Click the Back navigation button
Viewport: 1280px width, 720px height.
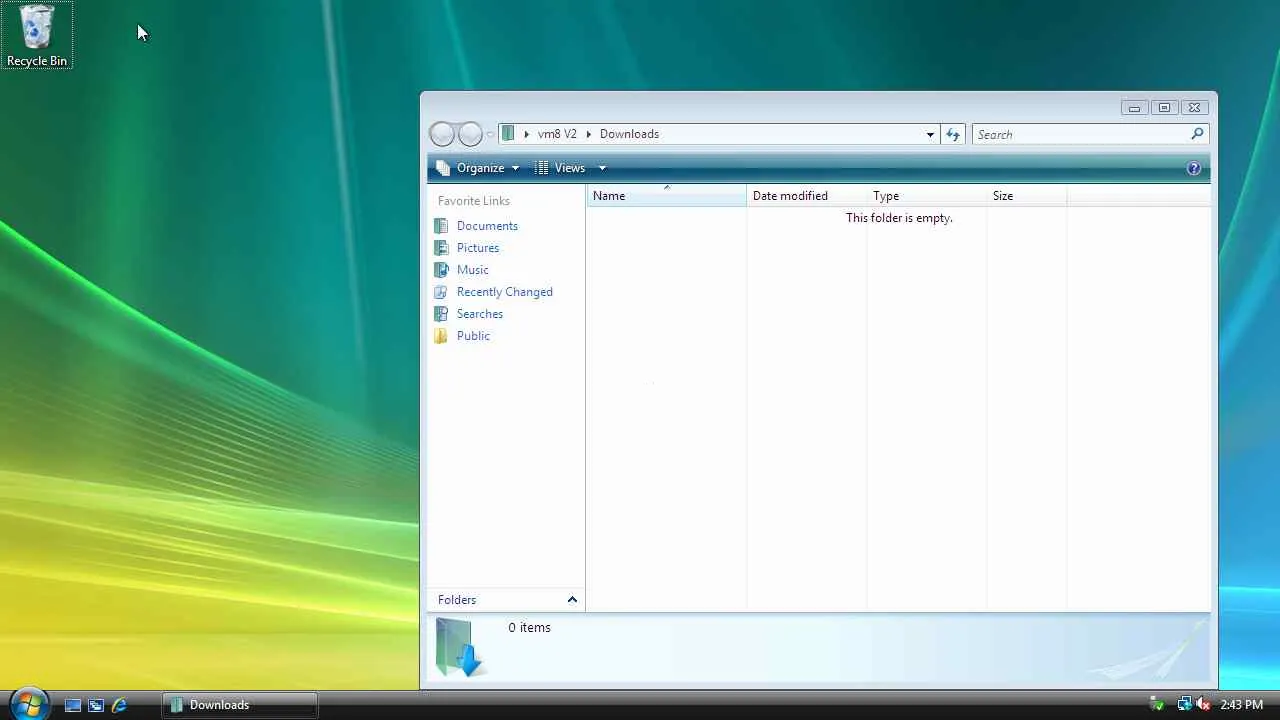442,134
